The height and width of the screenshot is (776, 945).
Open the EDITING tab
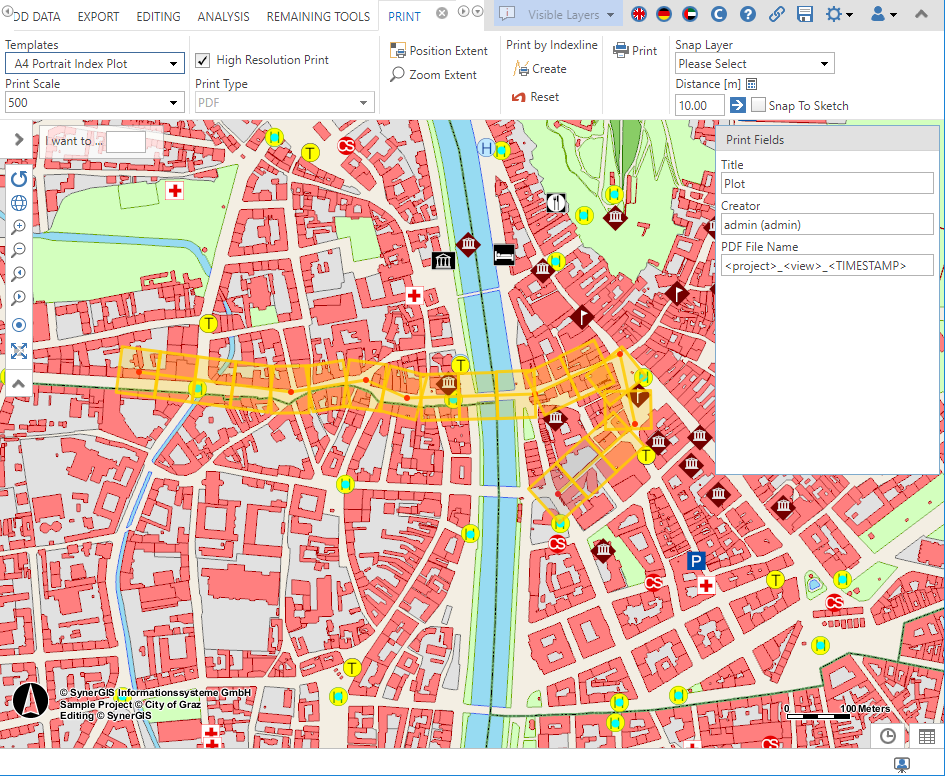(158, 17)
